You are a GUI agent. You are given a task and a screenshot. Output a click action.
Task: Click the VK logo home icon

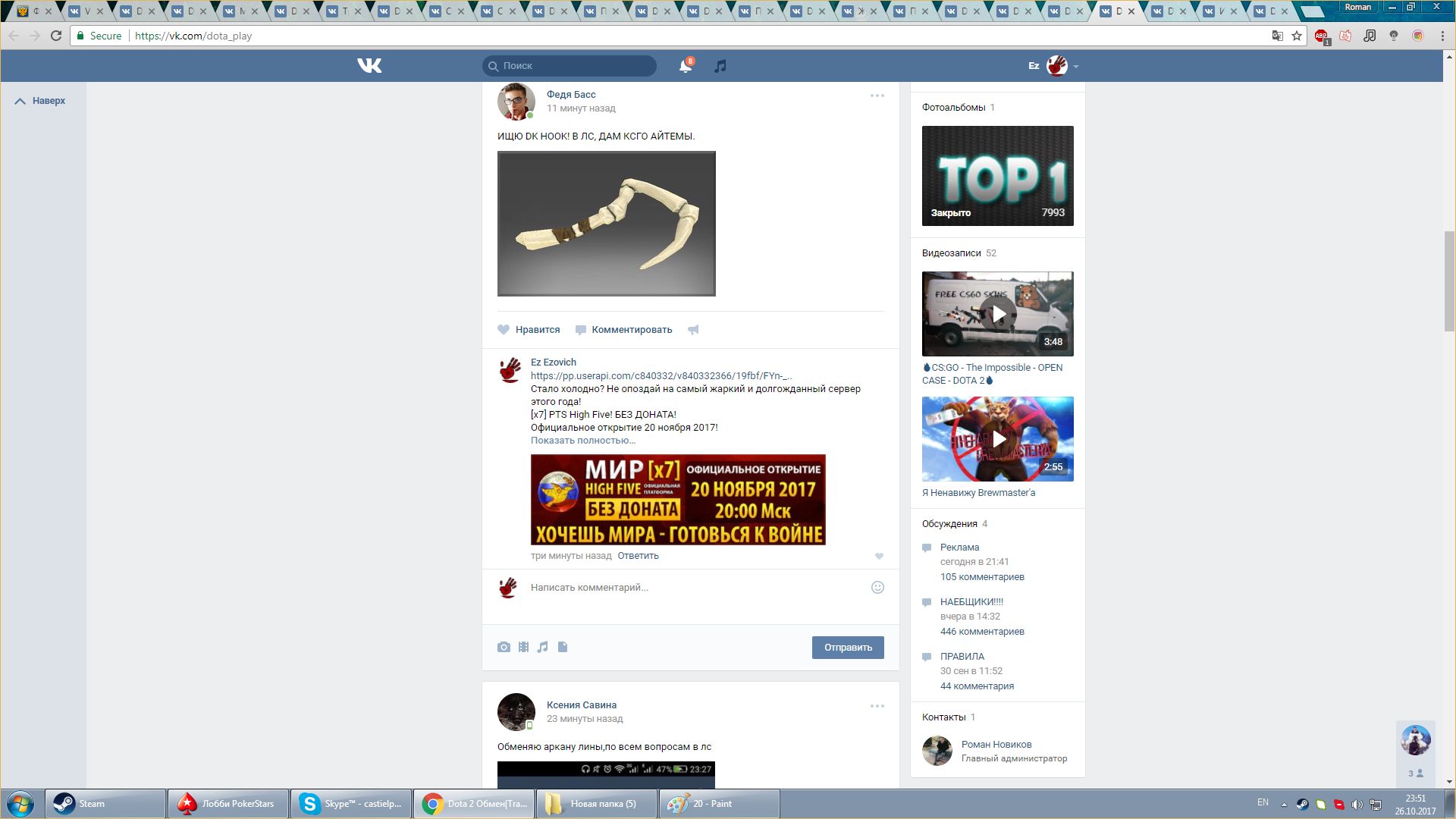[369, 66]
